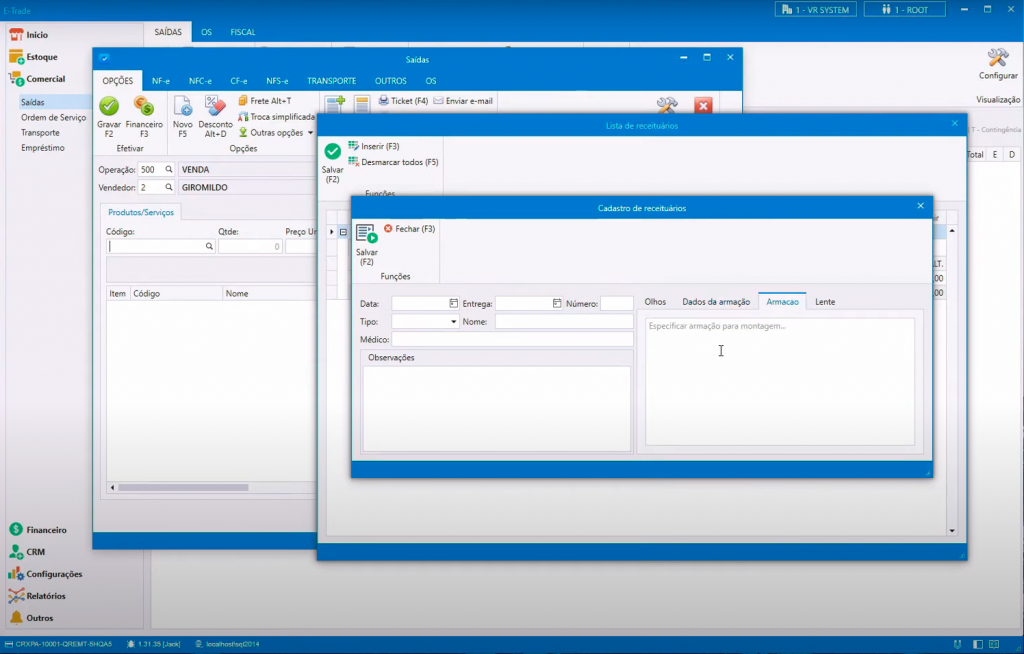Click the Operação search magnifier

pos(169,170)
